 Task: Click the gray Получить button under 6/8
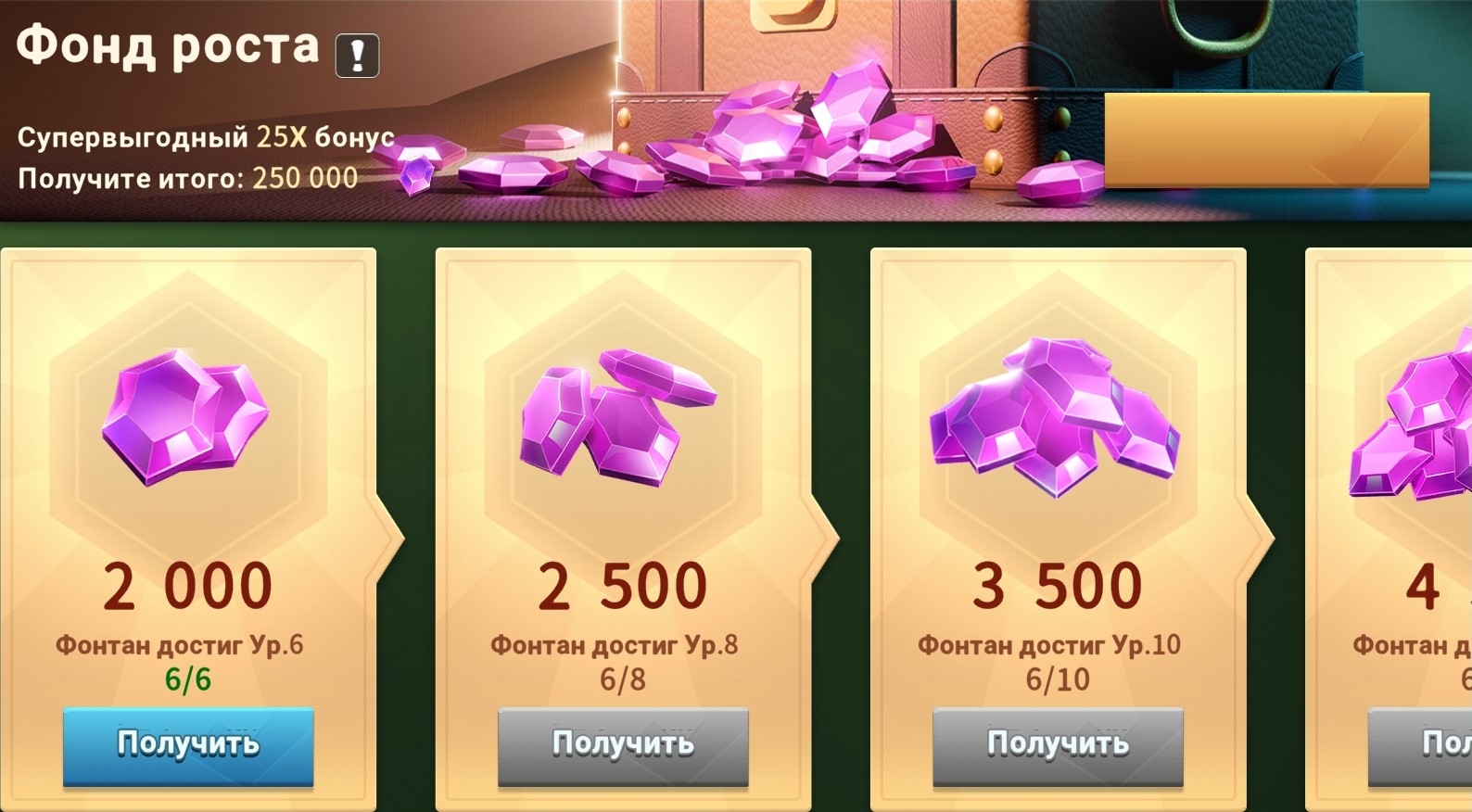pyautogui.click(x=623, y=747)
